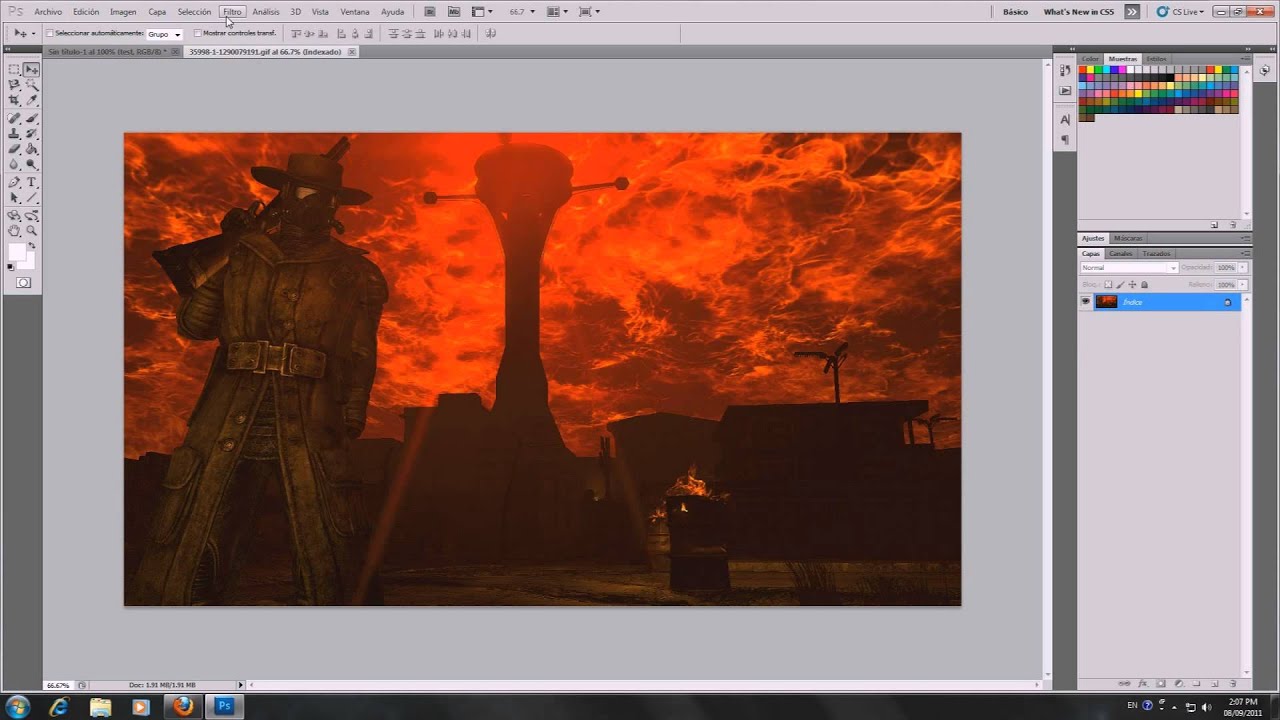Open the Screen Mode dropdown
The image size is (1280, 720).
tap(589, 12)
